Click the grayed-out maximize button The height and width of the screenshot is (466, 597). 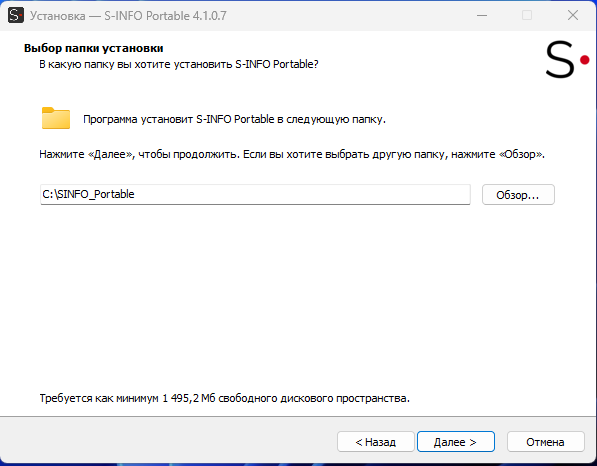point(527,16)
